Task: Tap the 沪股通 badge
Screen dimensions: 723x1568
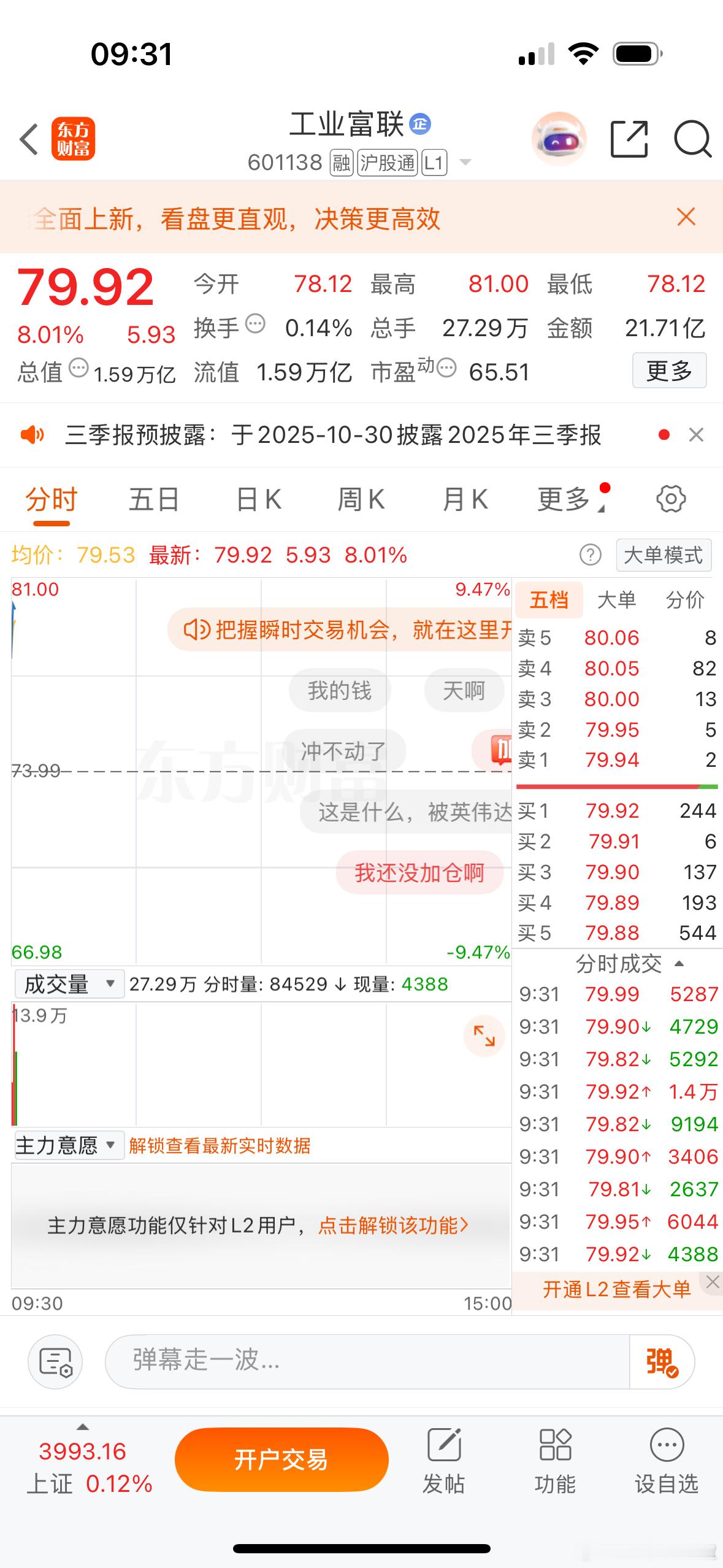Action: pos(387,163)
